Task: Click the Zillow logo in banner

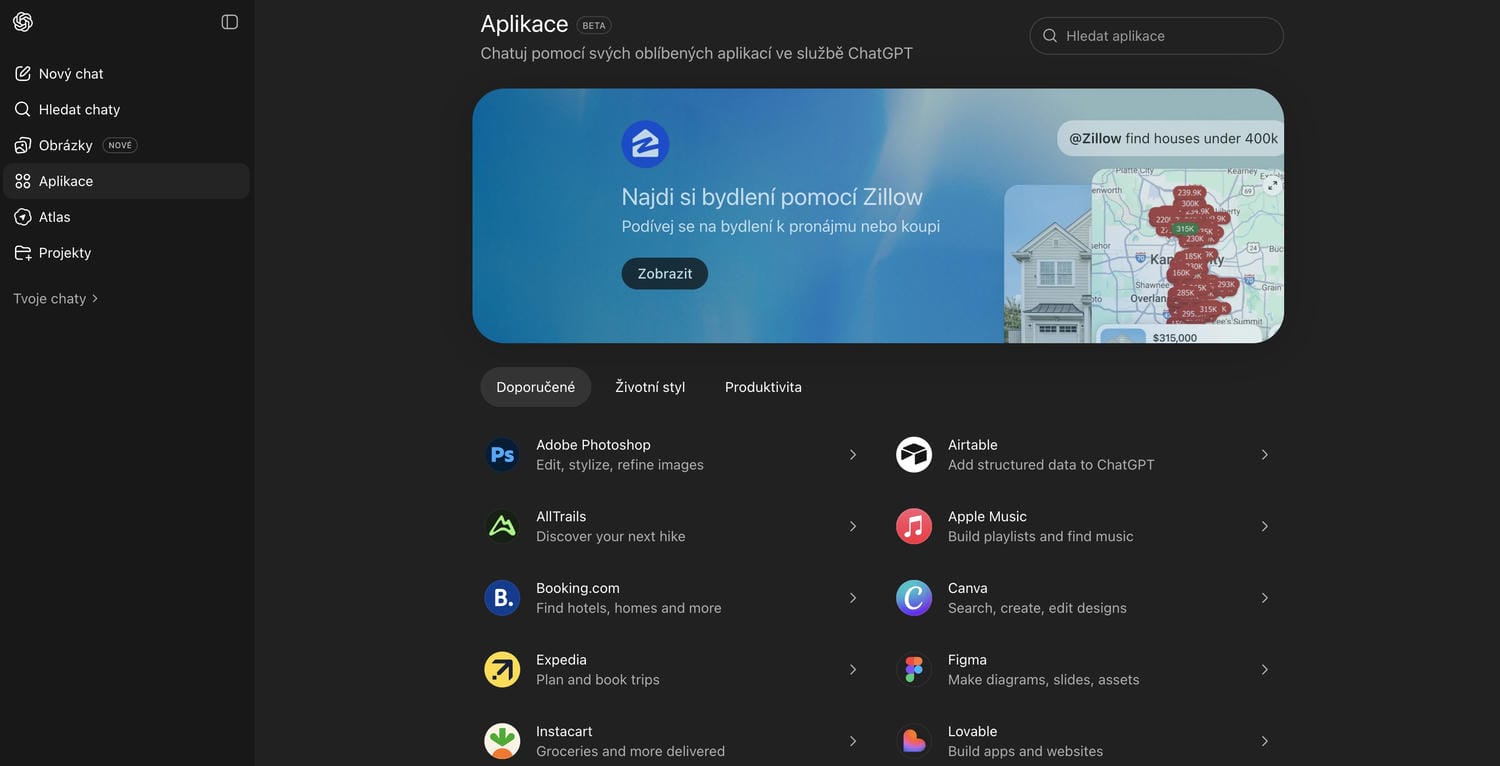Action: (645, 144)
